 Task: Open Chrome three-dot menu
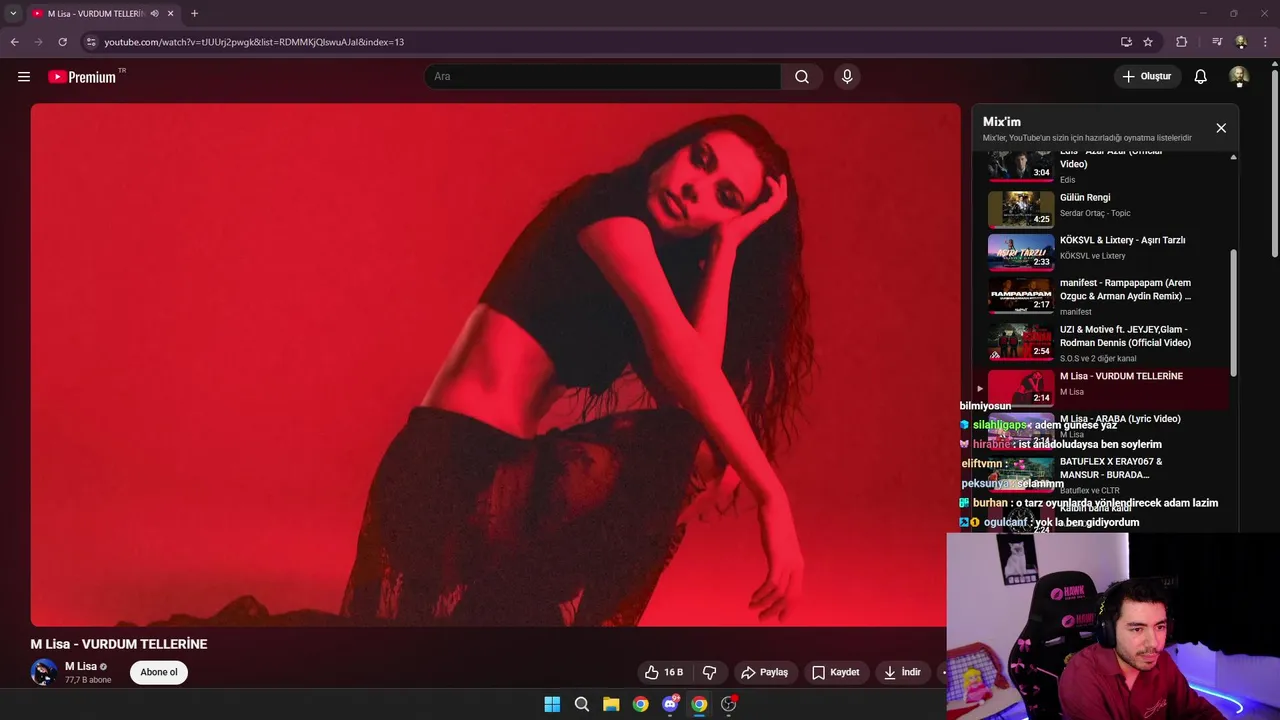[x=1266, y=42]
